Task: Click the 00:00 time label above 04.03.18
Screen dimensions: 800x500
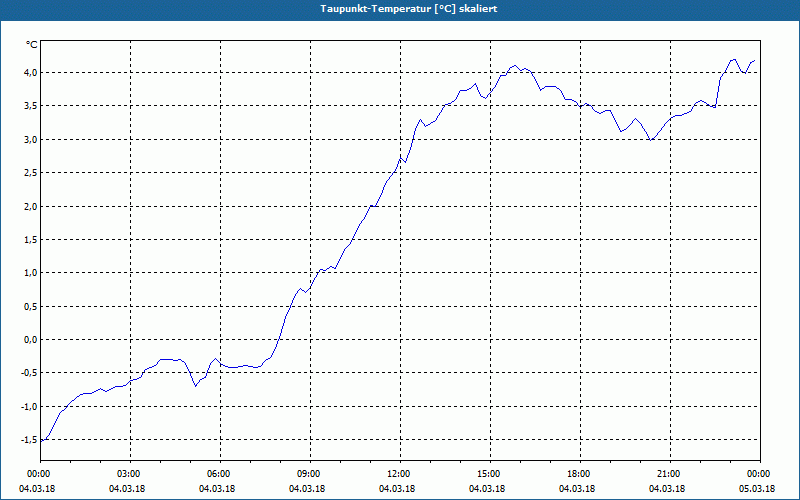Action: point(38,474)
